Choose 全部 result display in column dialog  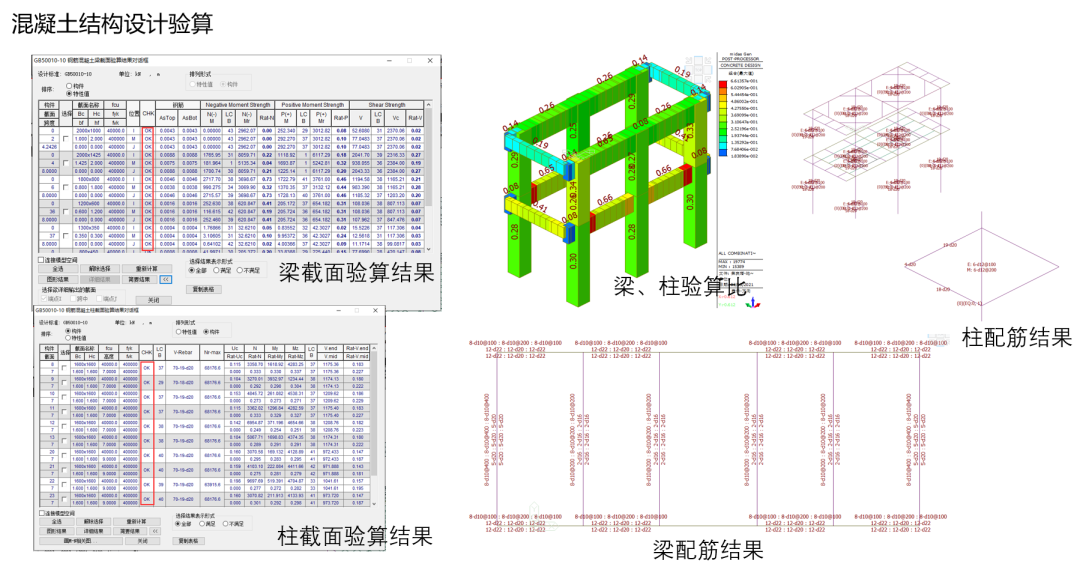point(177,523)
